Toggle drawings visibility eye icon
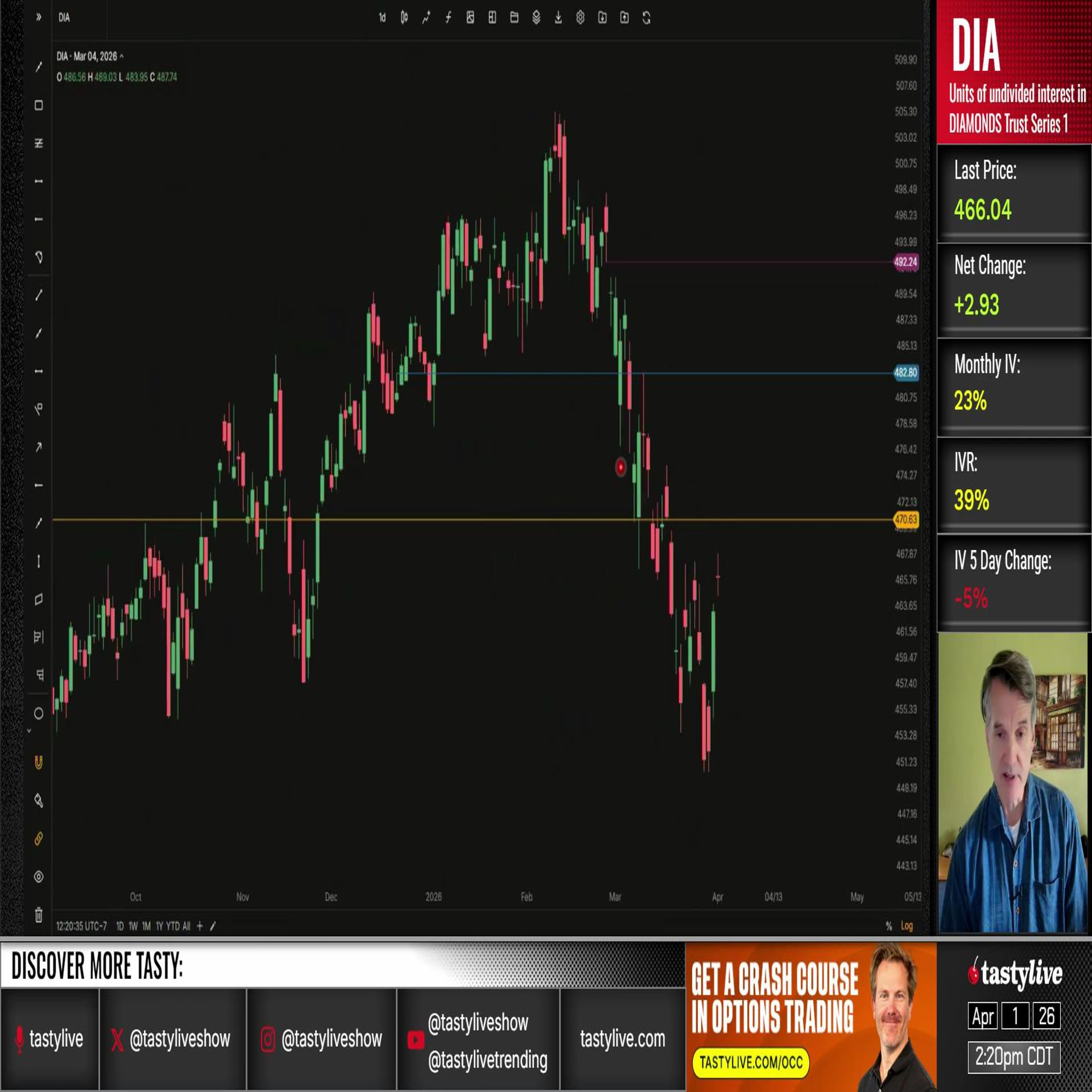Image resolution: width=1092 pixels, height=1092 pixels. 39,877
